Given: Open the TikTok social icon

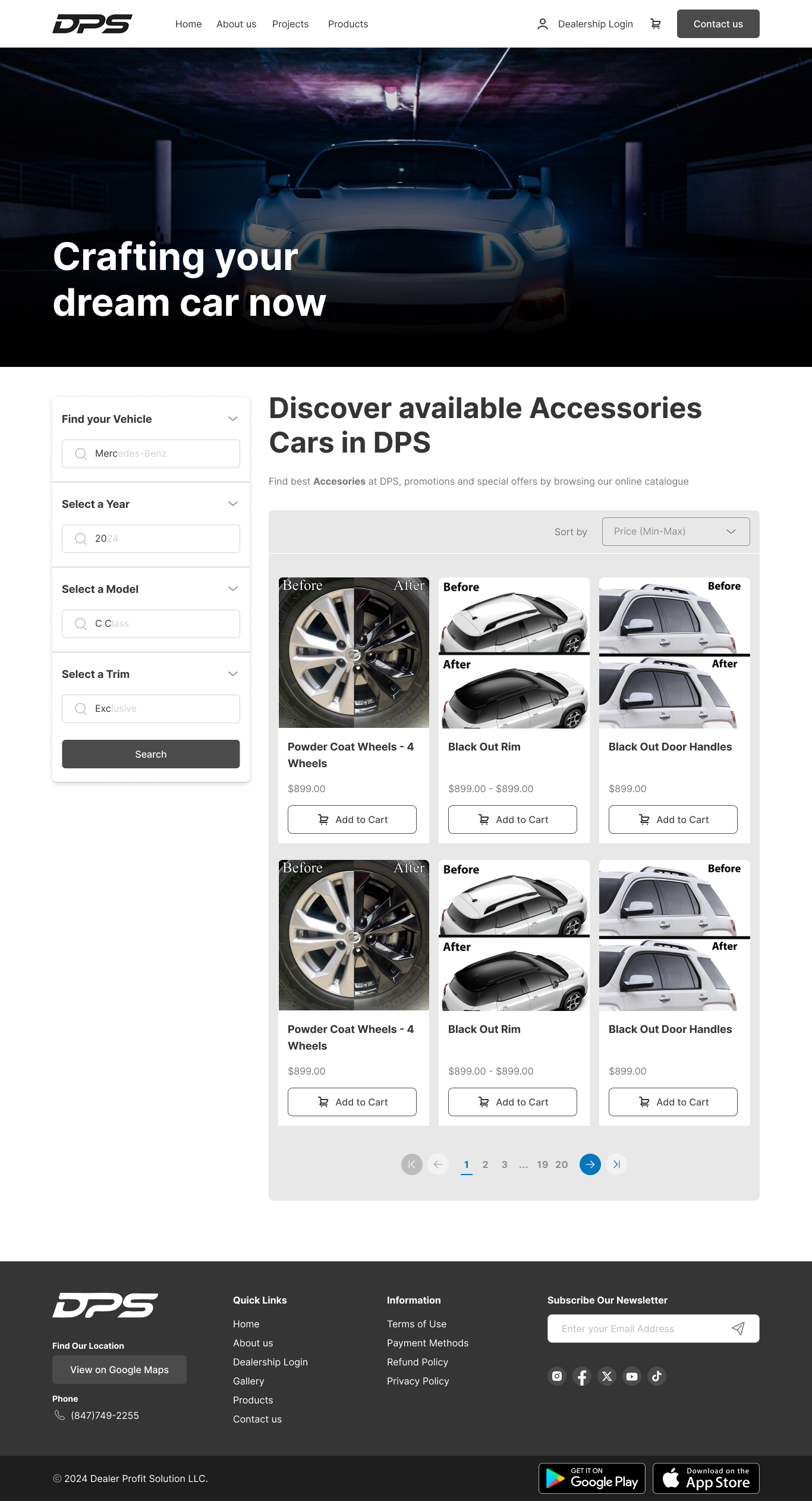Looking at the screenshot, I should tap(657, 1376).
